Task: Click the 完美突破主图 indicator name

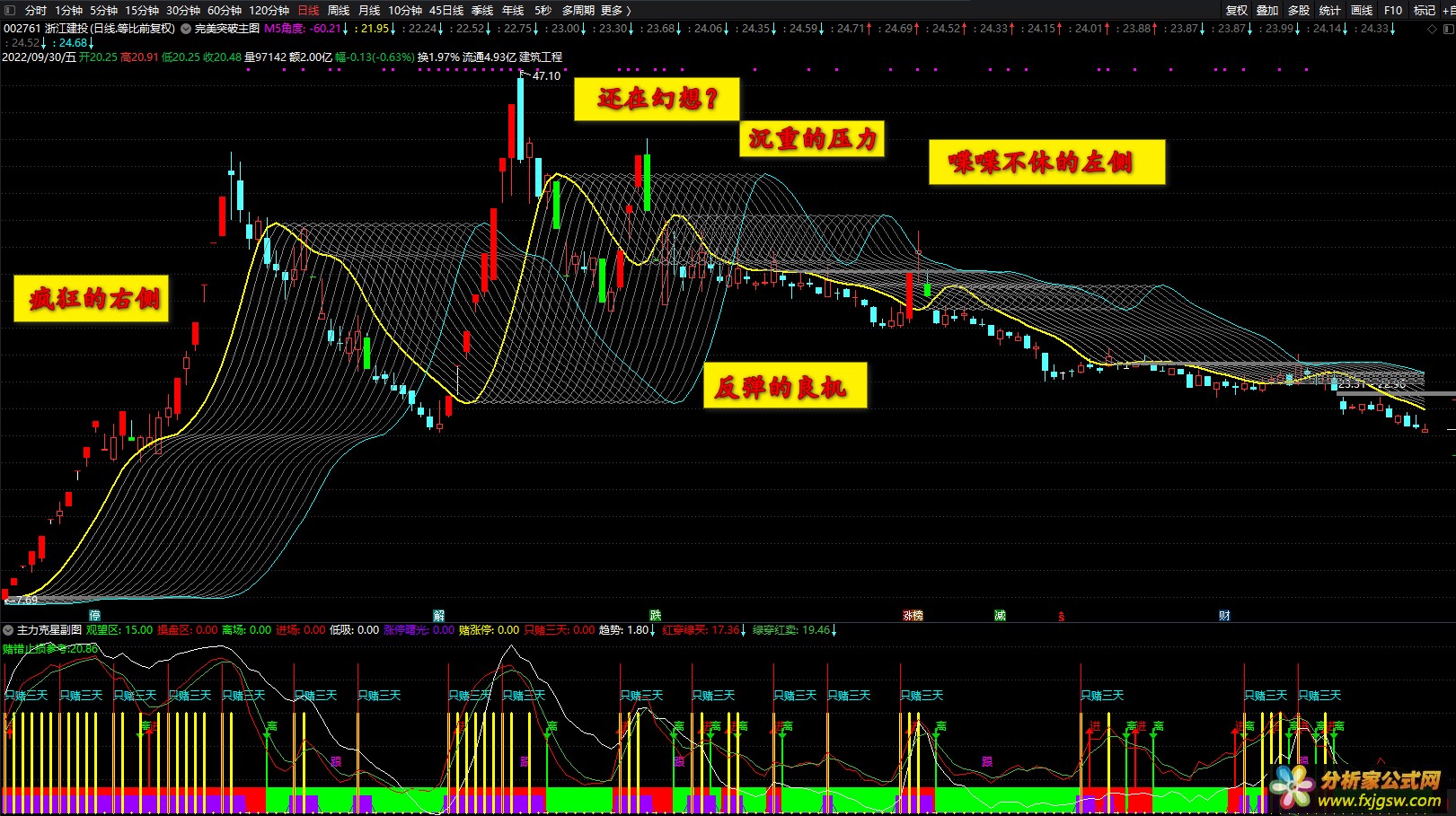Action: (x=227, y=29)
